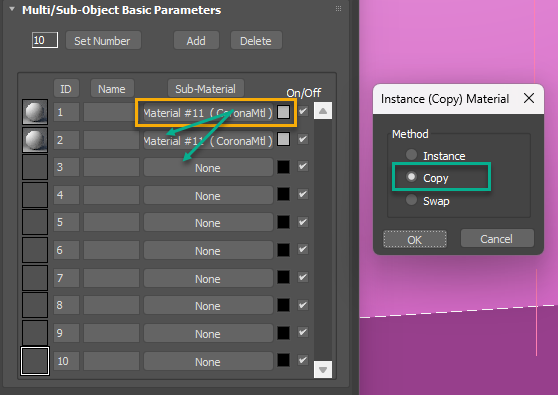Close the Instance (Copy) Material dialog

point(529,98)
